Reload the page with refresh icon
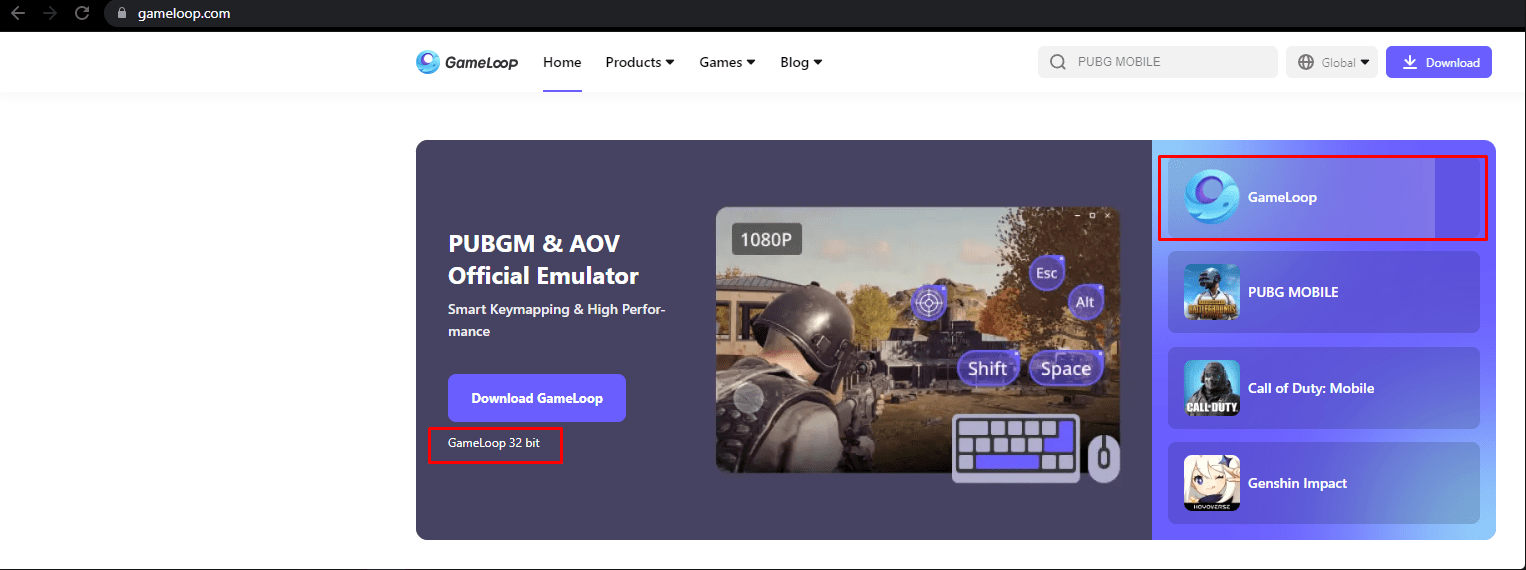The height and width of the screenshot is (570, 1526). [82, 13]
